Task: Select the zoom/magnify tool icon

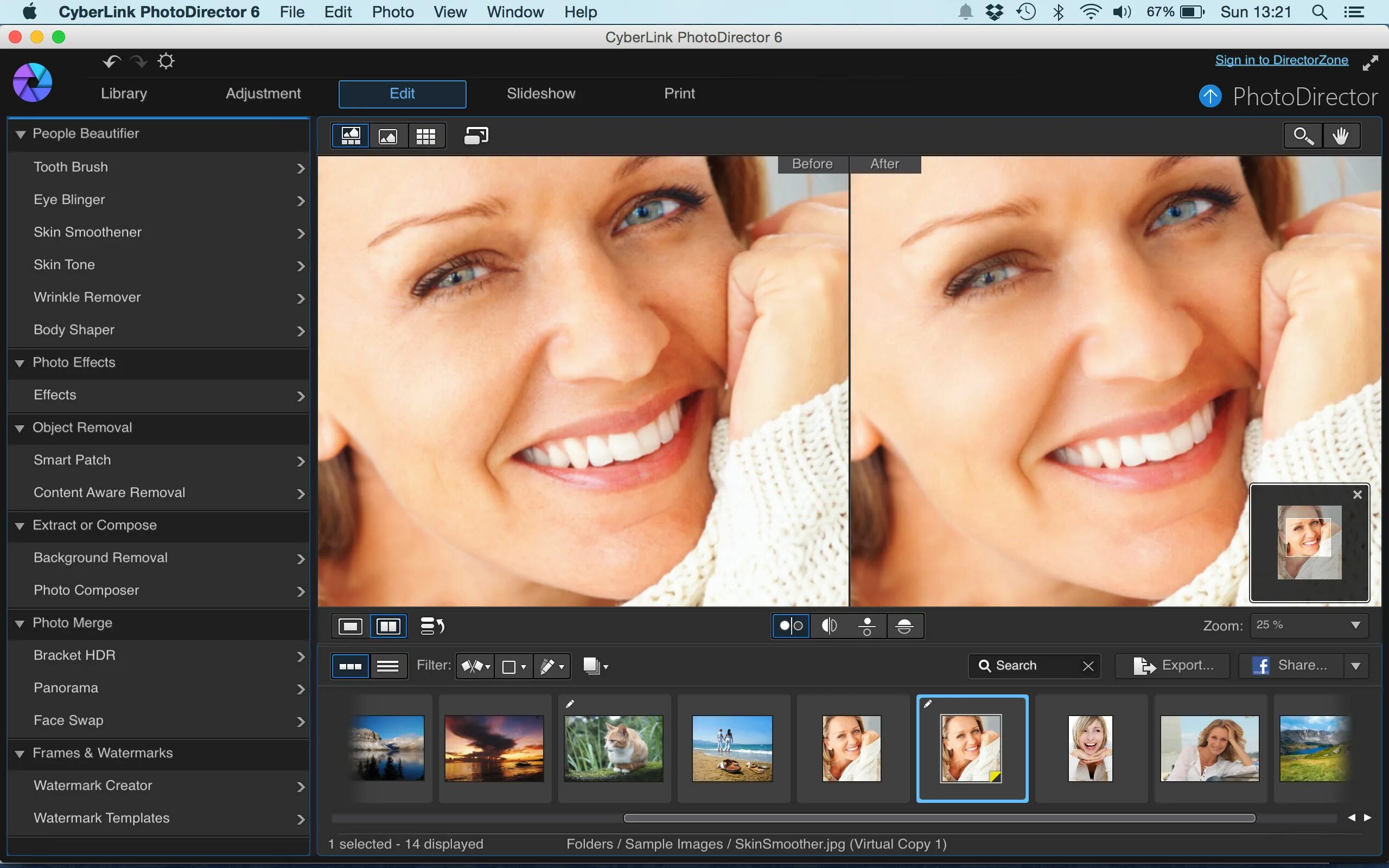Action: [x=1303, y=135]
